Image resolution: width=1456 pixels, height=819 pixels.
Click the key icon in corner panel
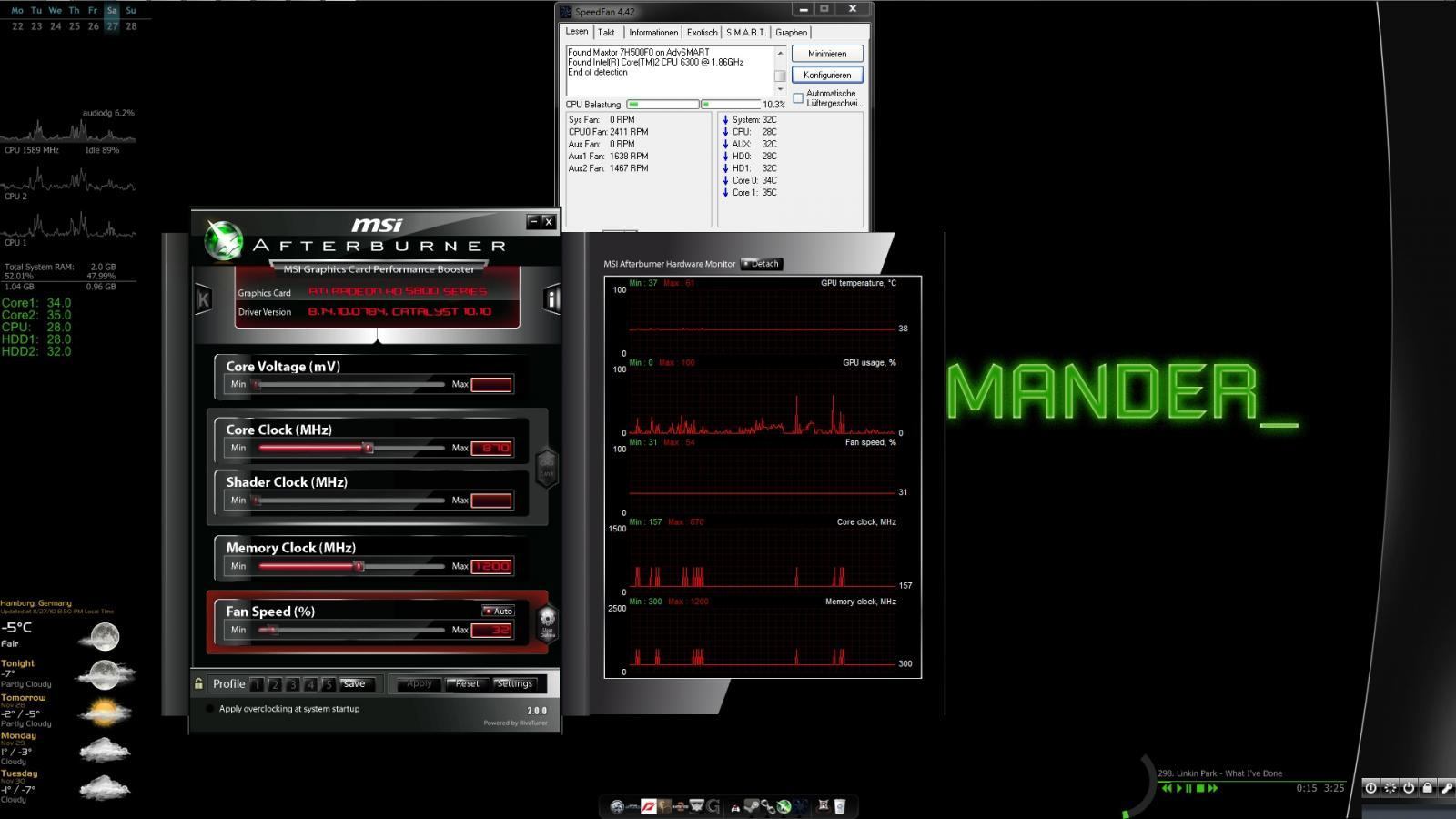tap(1447, 788)
